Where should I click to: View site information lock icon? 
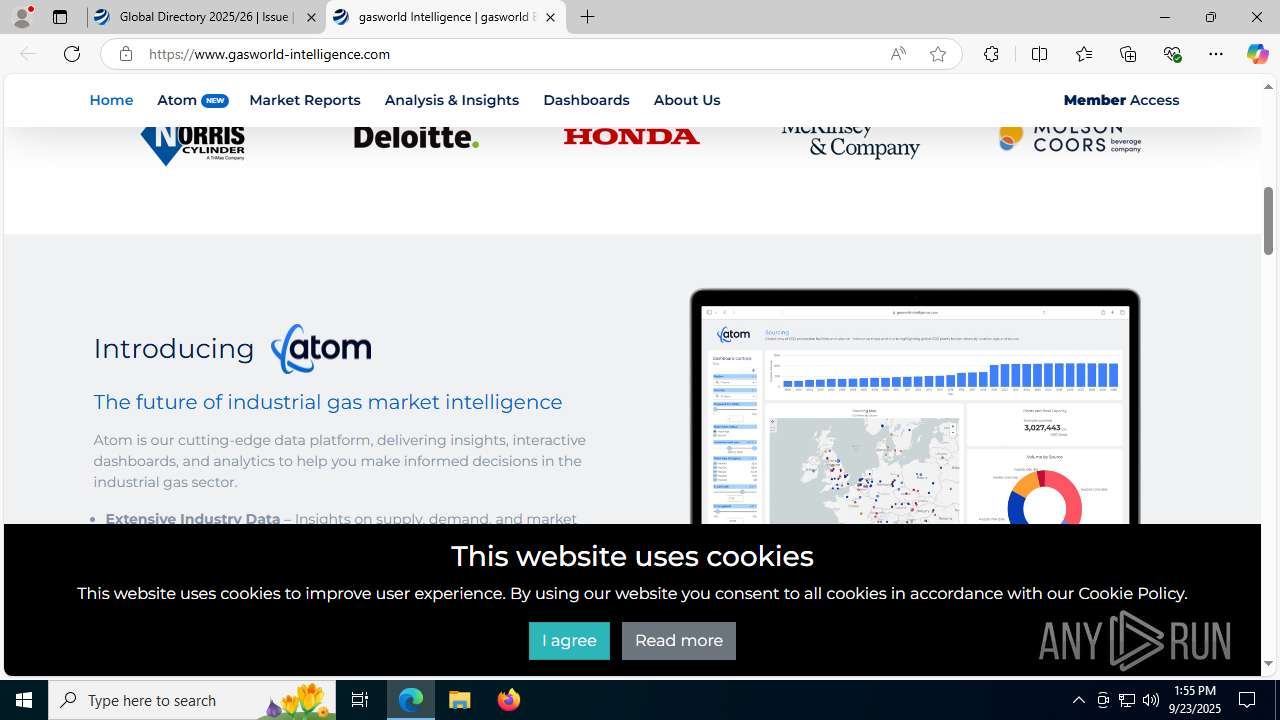click(x=125, y=54)
